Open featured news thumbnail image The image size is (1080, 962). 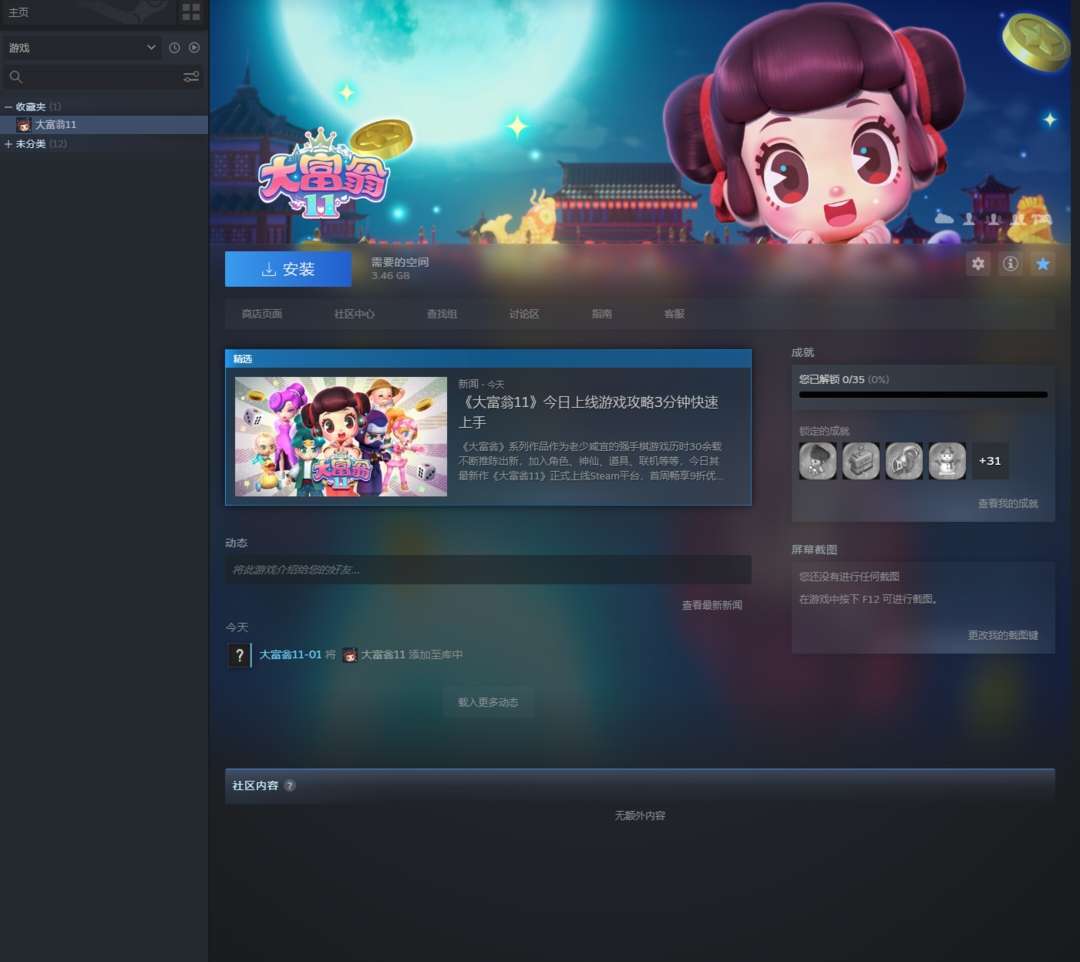[x=341, y=437]
